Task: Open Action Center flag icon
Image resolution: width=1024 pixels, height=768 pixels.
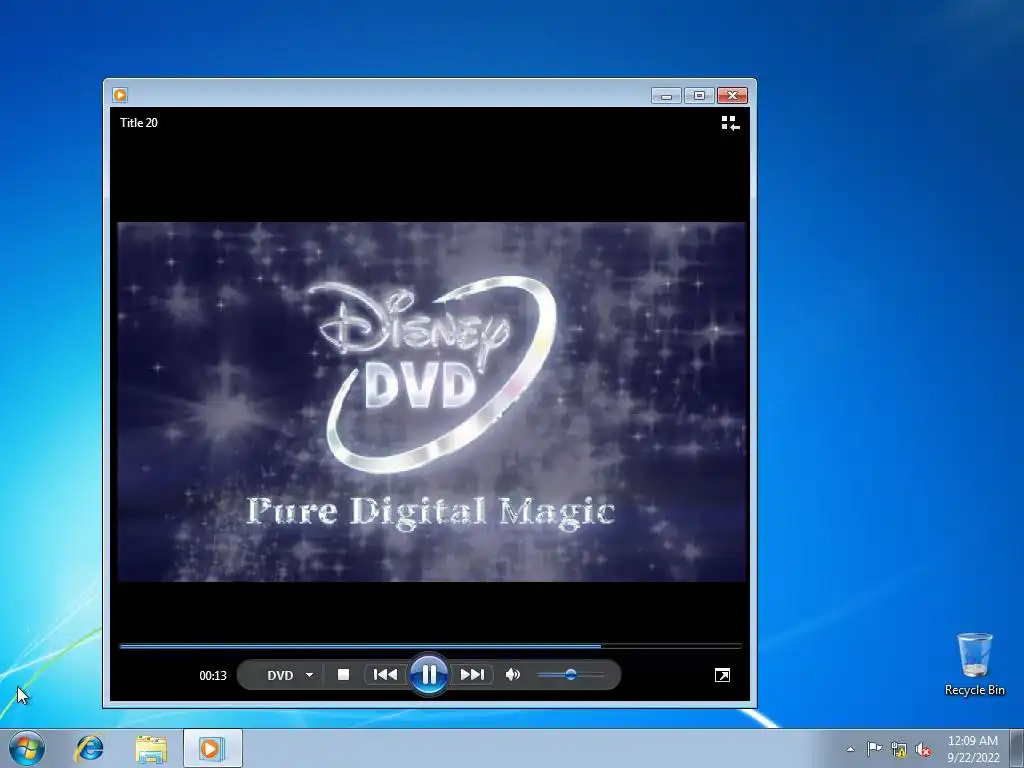Action: (874, 749)
